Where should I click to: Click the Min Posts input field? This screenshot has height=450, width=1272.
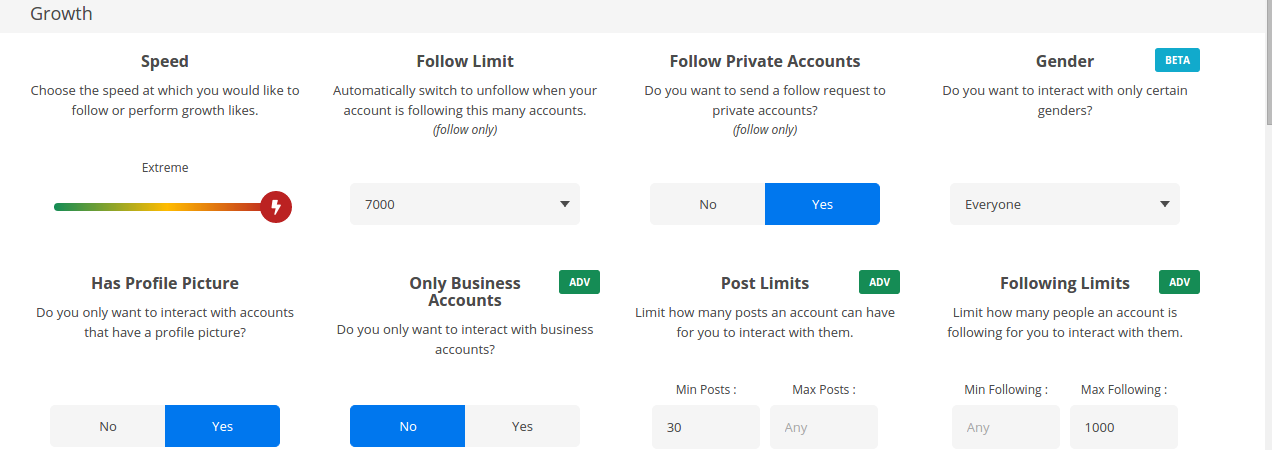(706, 427)
